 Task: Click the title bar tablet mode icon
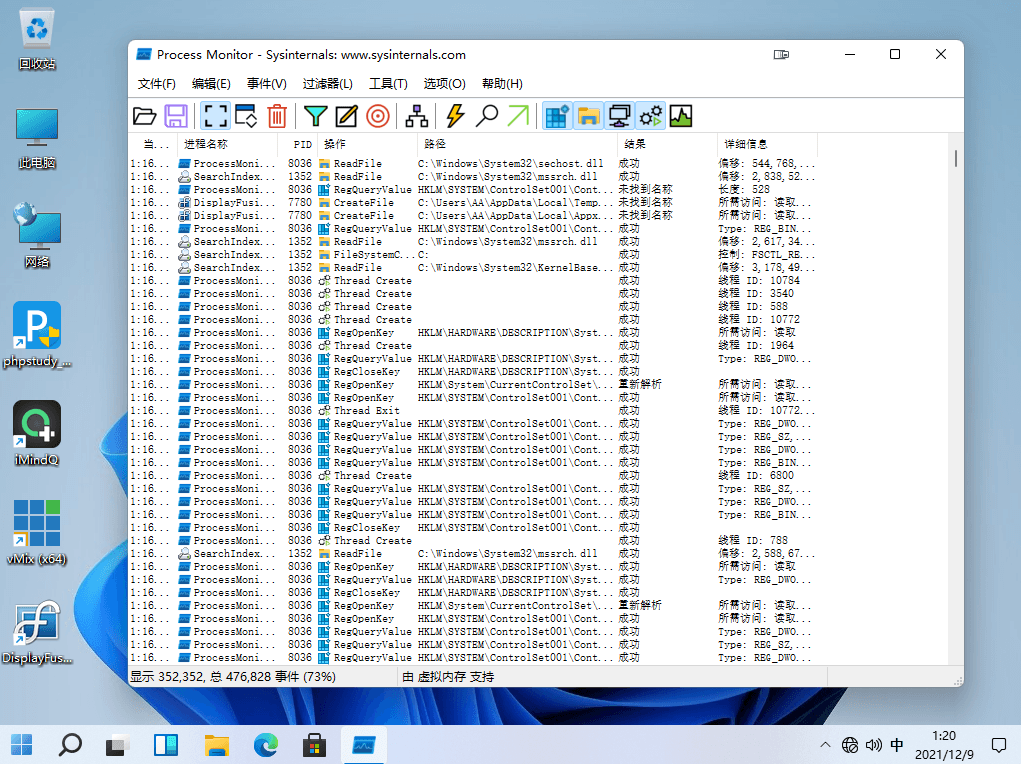pyautogui.click(x=781, y=55)
